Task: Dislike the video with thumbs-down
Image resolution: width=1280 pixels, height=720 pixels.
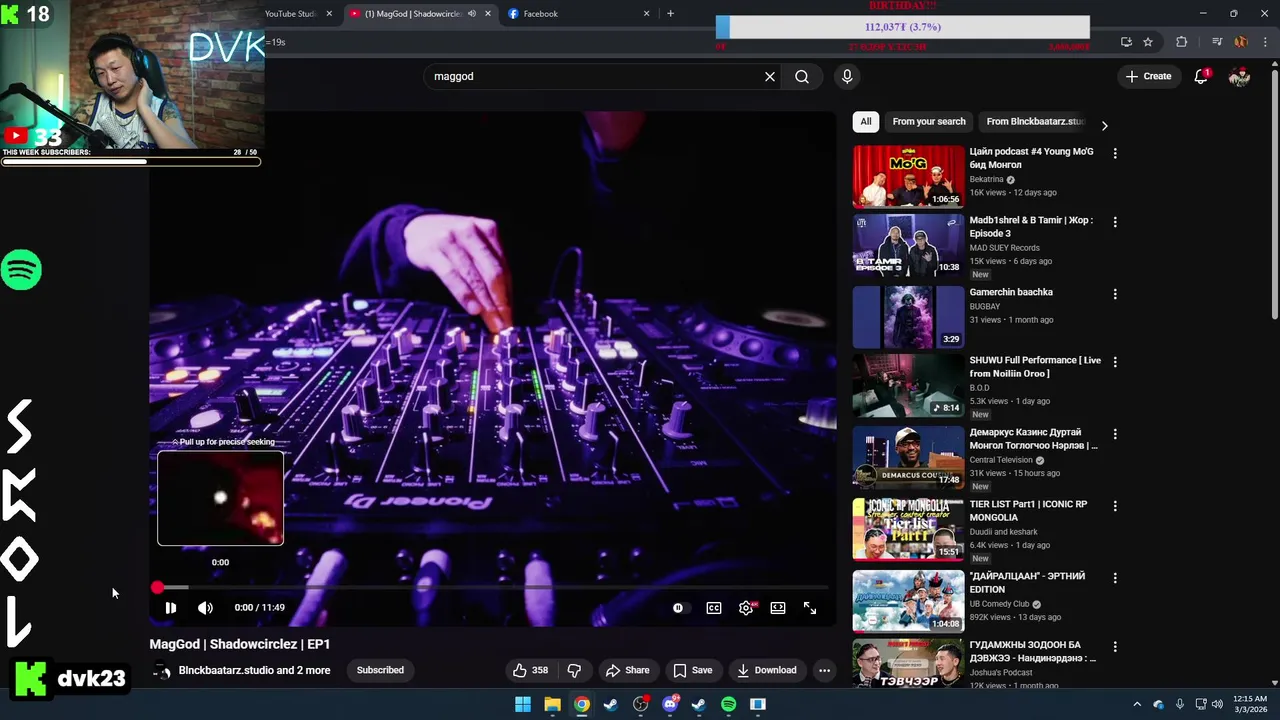Action: click(x=574, y=670)
